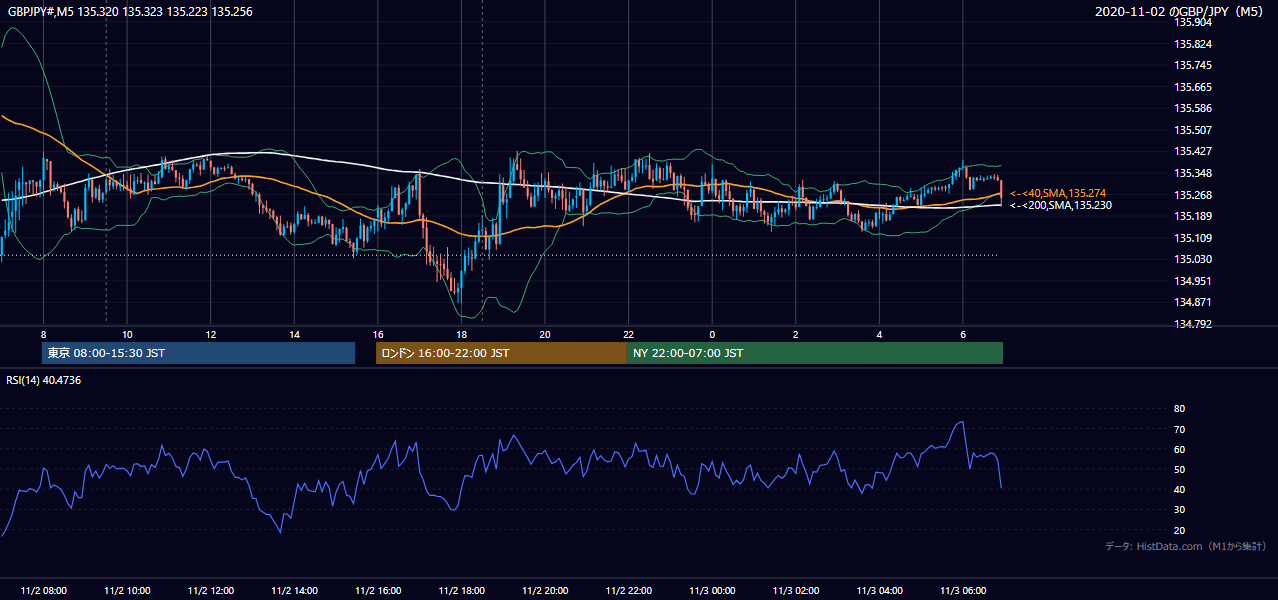Click the 135.348 price axis label

(x=1192, y=173)
